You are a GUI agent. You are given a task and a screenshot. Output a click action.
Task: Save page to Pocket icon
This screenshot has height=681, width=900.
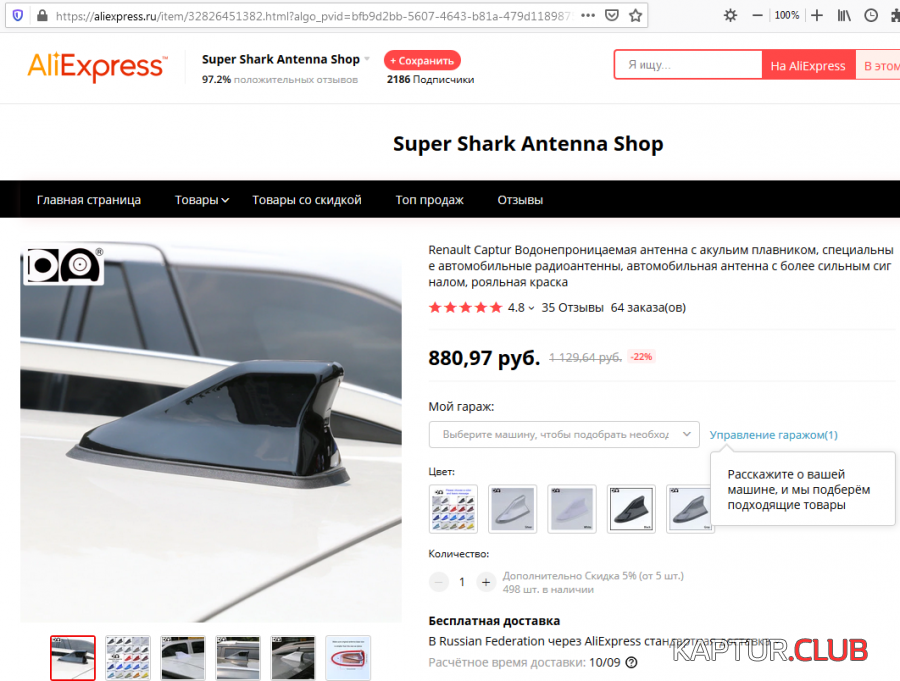click(612, 16)
